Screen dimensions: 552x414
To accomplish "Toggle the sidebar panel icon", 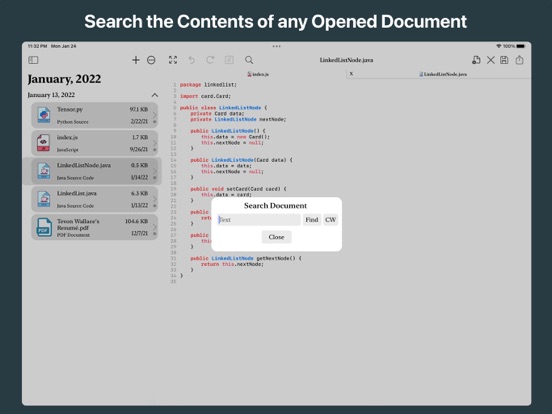I will pyautogui.click(x=33, y=60).
